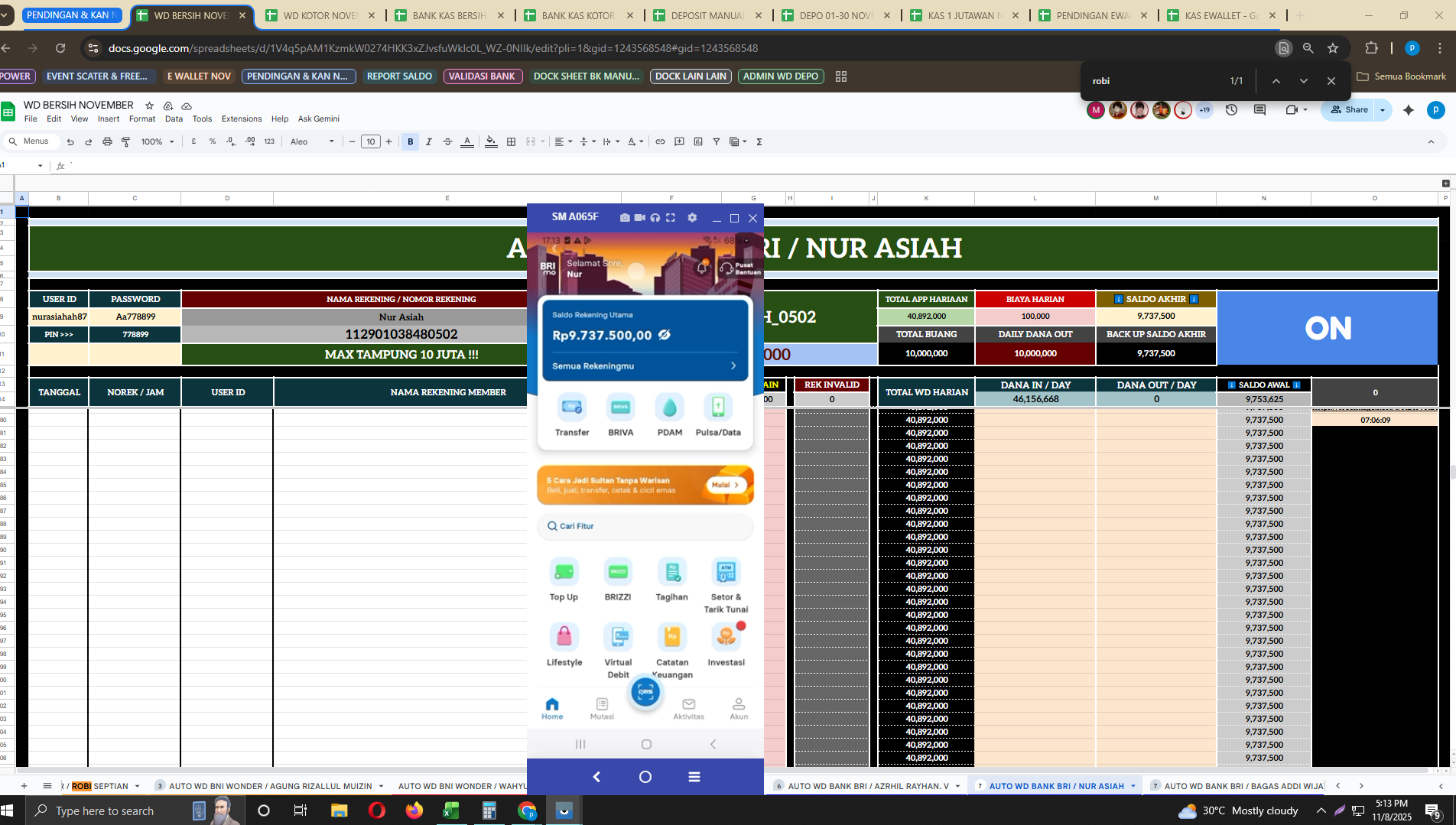Switch to the BANK KAS BERSIH browser tab

point(449,15)
